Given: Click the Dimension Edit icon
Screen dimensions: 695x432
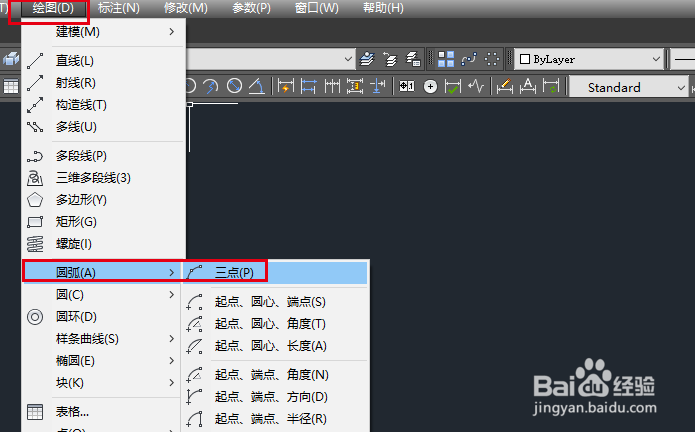Looking at the screenshot, I should [x=504, y=86].
